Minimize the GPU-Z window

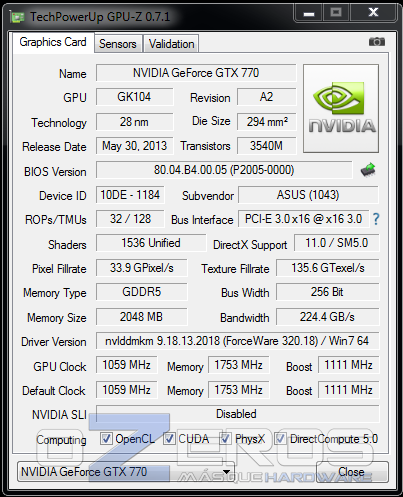pyautogui.click(x=309, y=13)
